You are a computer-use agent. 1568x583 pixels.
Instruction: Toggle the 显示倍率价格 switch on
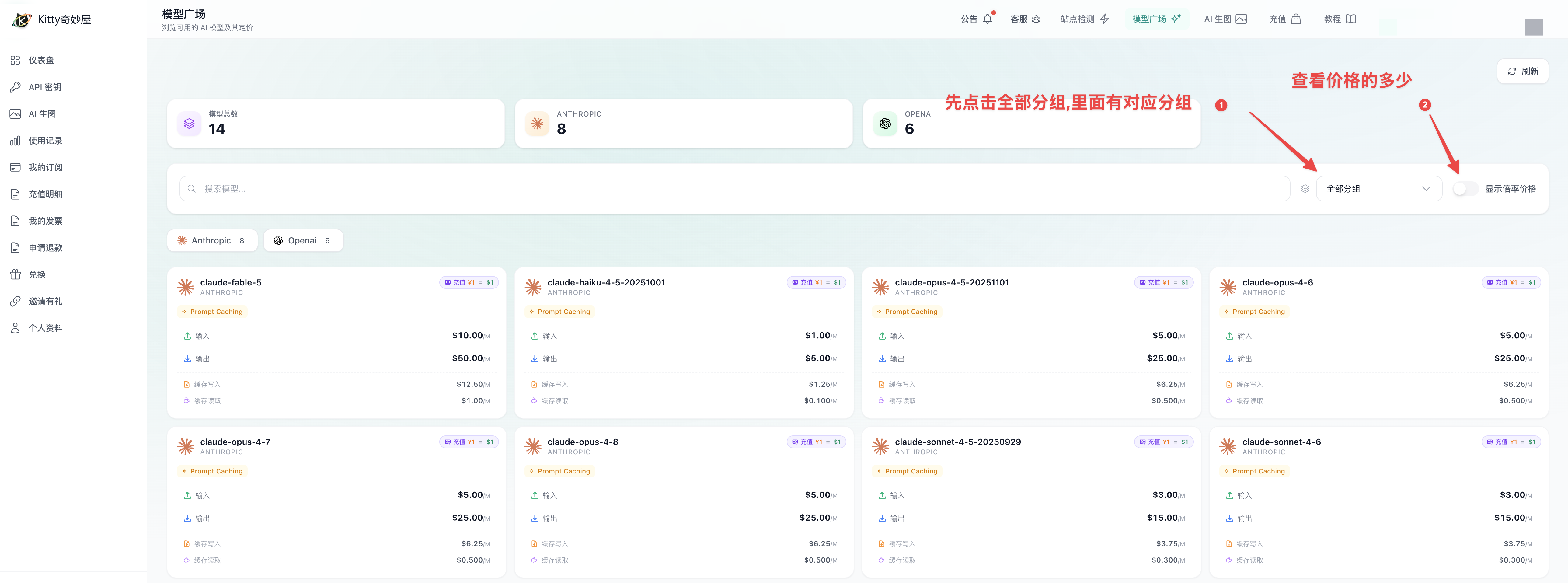point(1465,189)
